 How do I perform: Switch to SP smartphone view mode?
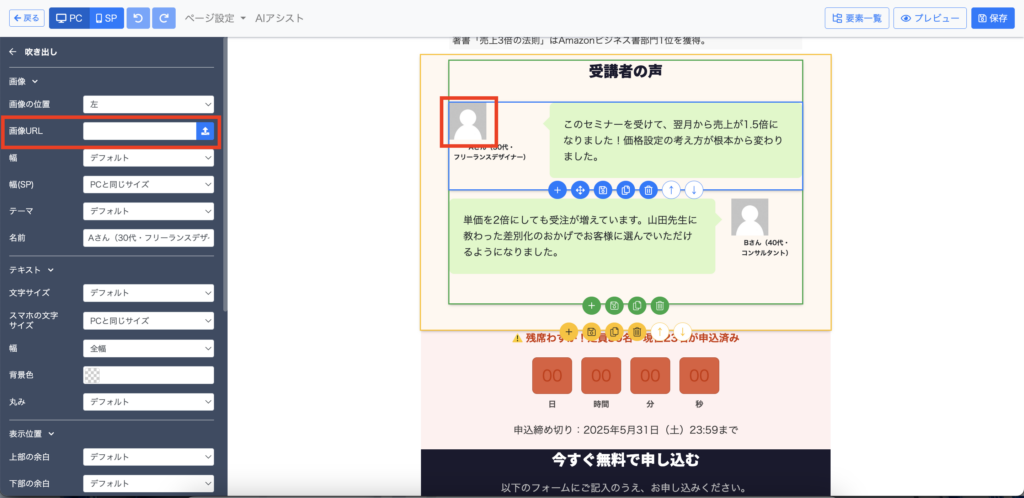pyautogui.click(x=106, y=18)
